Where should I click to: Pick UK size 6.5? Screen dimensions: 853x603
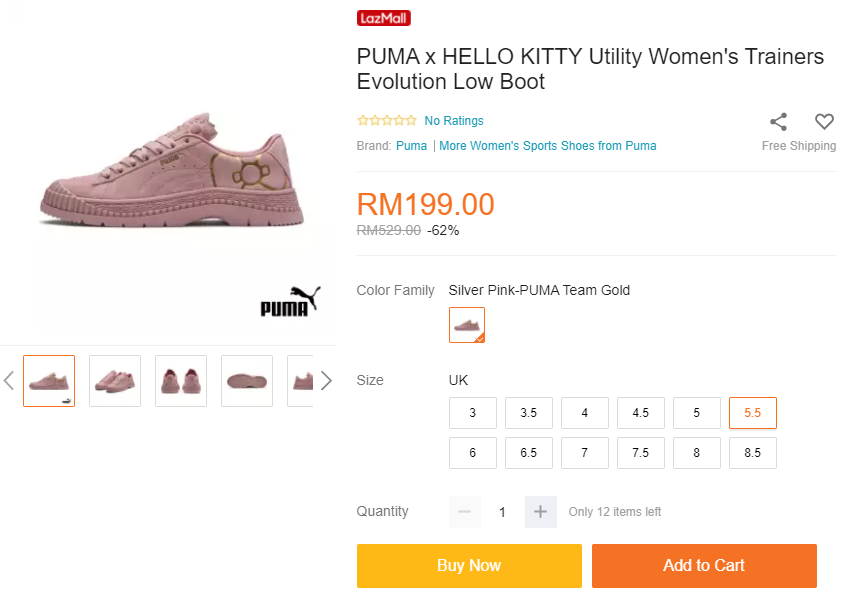click(x=528, y=453)
